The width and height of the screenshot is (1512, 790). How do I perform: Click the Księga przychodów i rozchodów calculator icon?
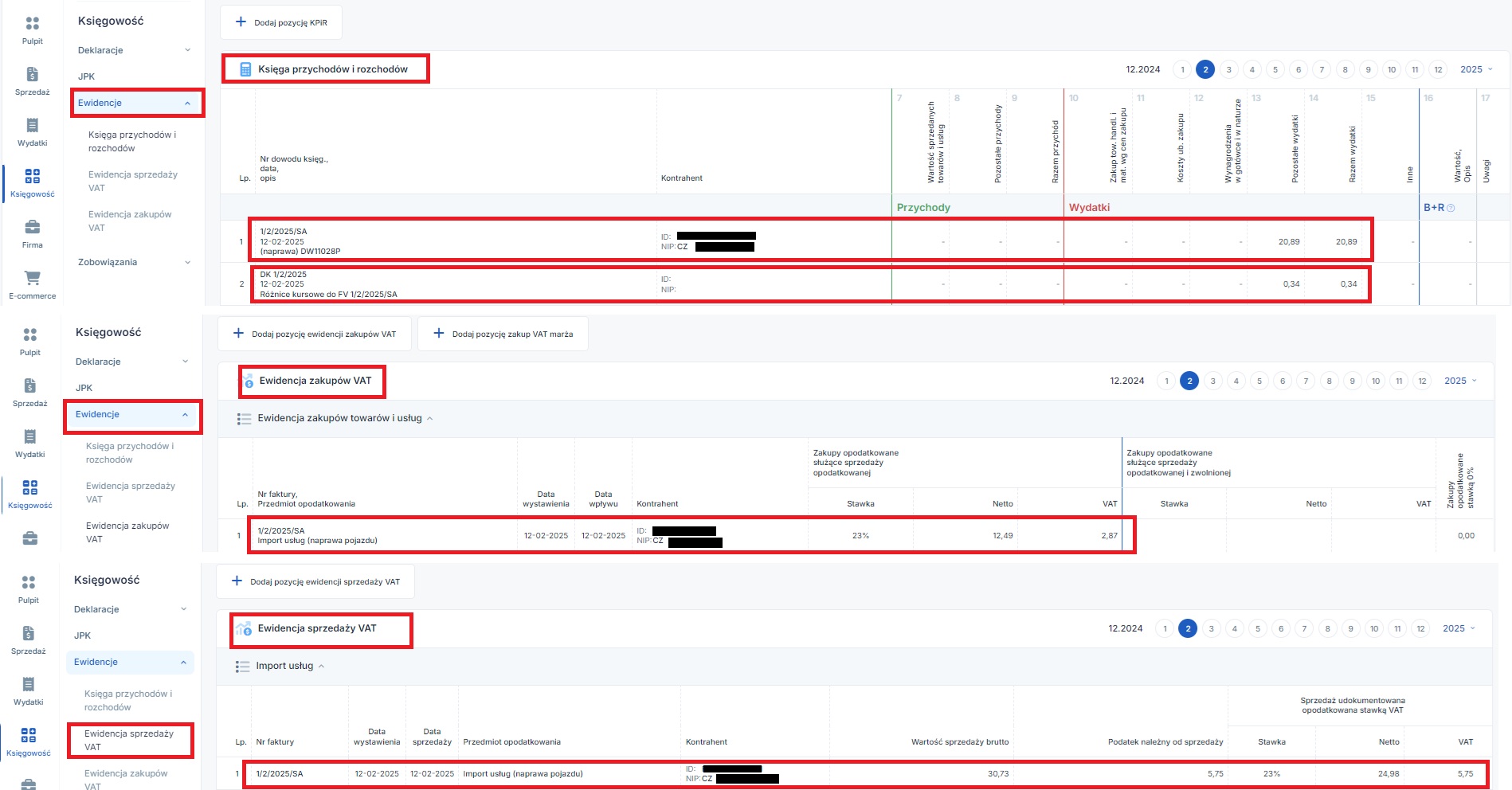pos(245,69)
